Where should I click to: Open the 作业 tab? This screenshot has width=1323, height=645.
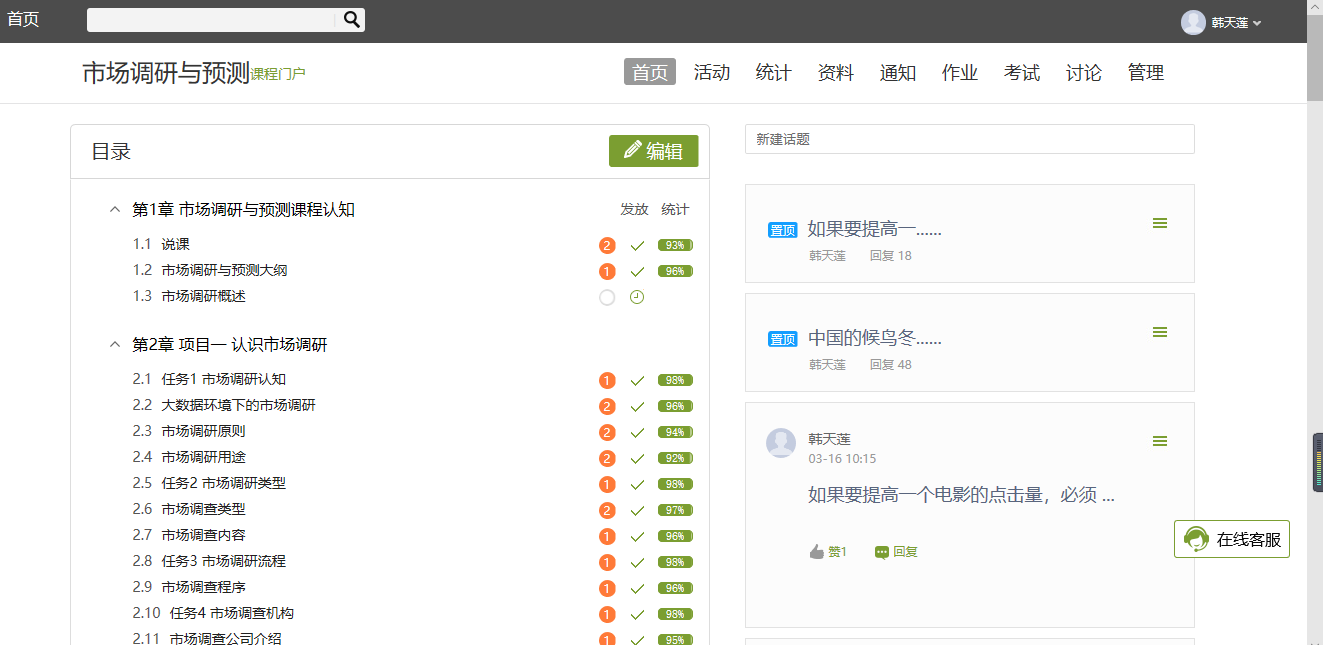[x=959, y=72]
